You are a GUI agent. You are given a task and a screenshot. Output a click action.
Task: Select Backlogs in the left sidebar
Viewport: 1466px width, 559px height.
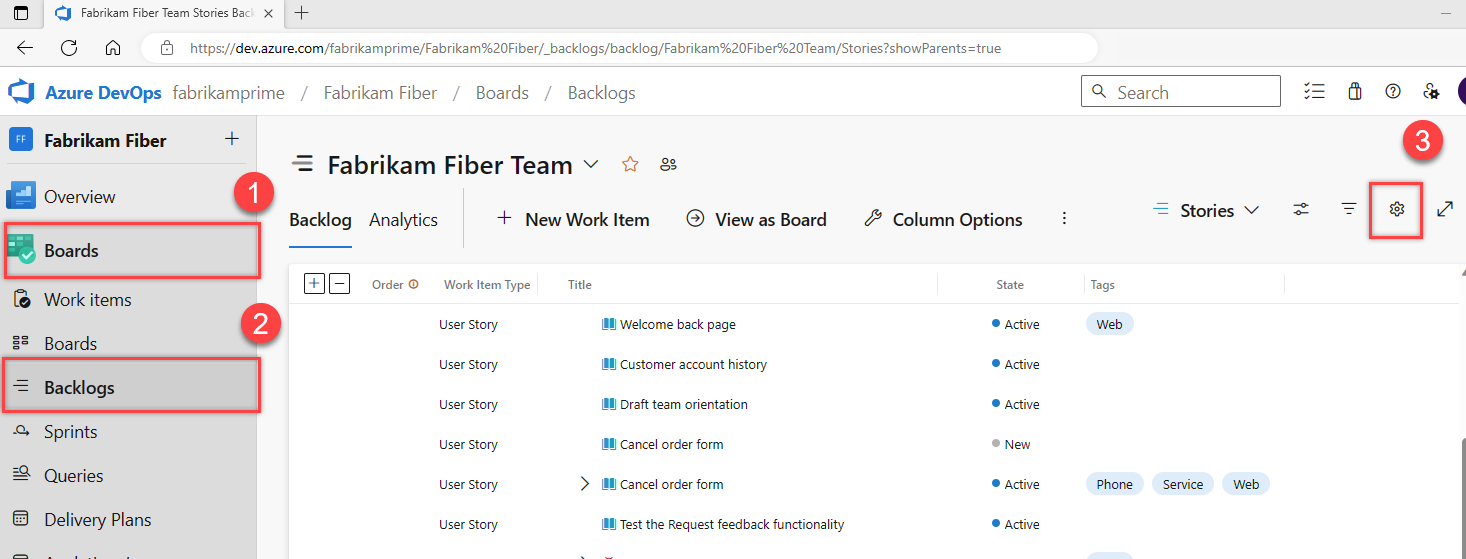tap(79, 388)
